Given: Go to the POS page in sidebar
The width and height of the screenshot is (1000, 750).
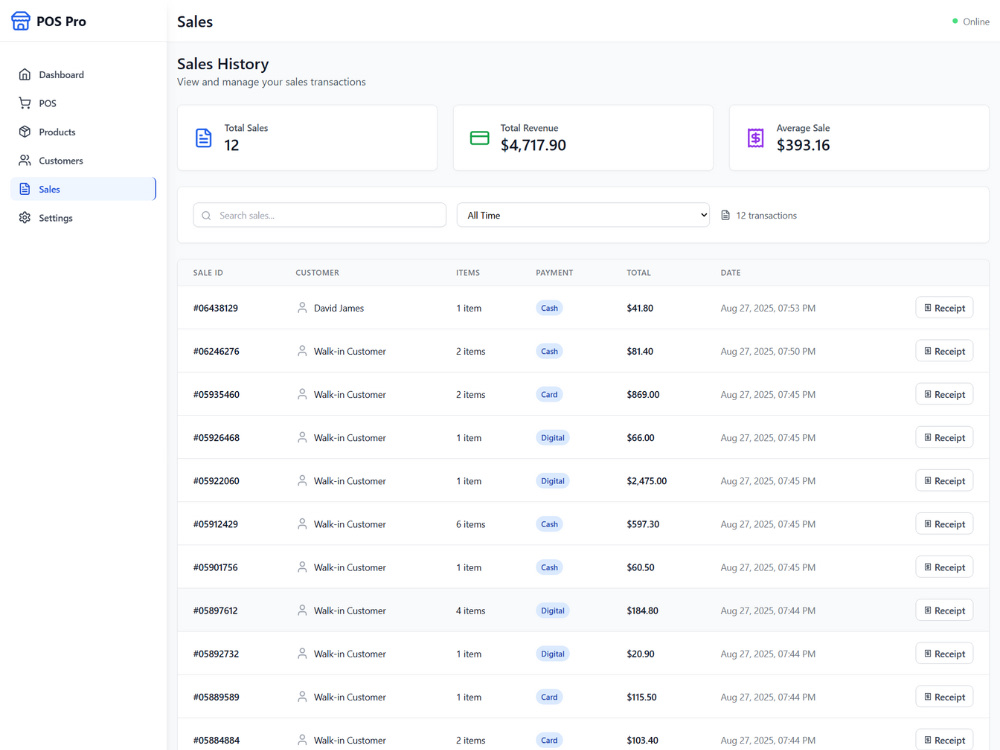Looking at the screenshot, I should tap(83, 103).
